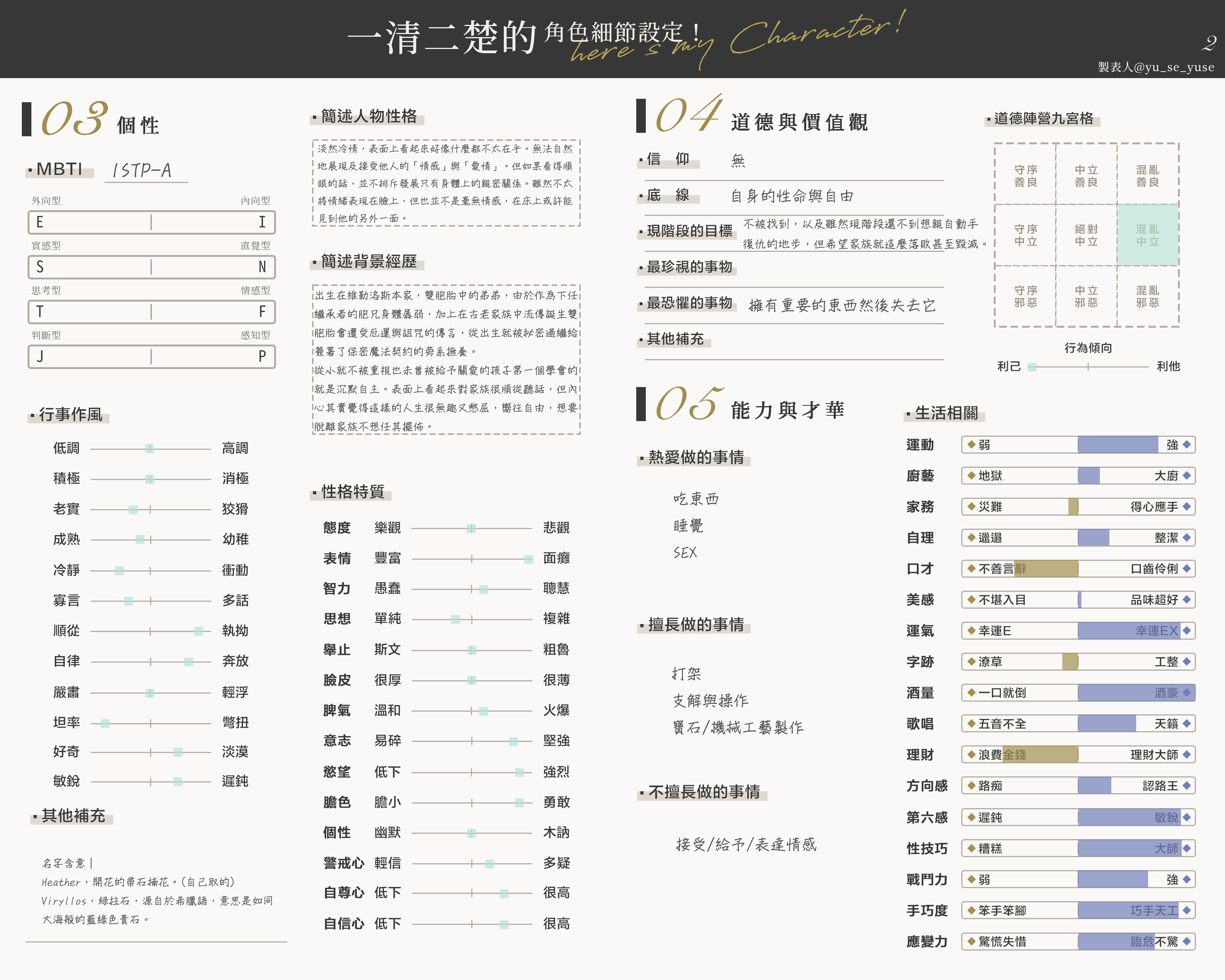Click the 簡述人物性格 description box
This screenshot has width=1225, height=980.
point(446,183)
